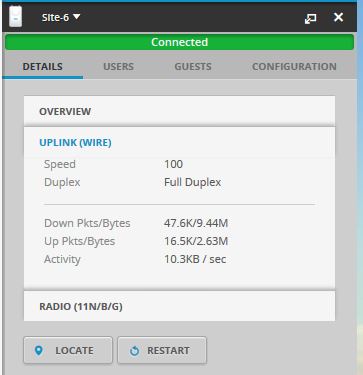Collapse the Uplink (Wire) section
The width and height of the screenshot is (363, 375).
coord(179,143)
